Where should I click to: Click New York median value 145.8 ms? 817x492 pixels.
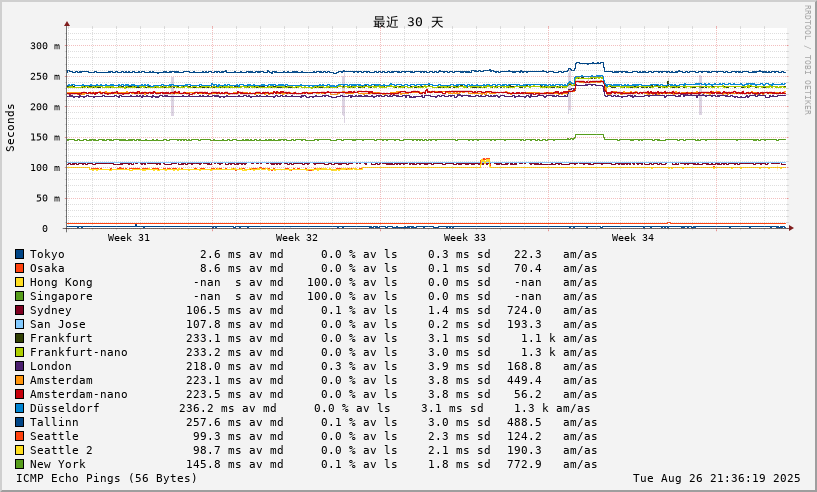pos(214,464)
